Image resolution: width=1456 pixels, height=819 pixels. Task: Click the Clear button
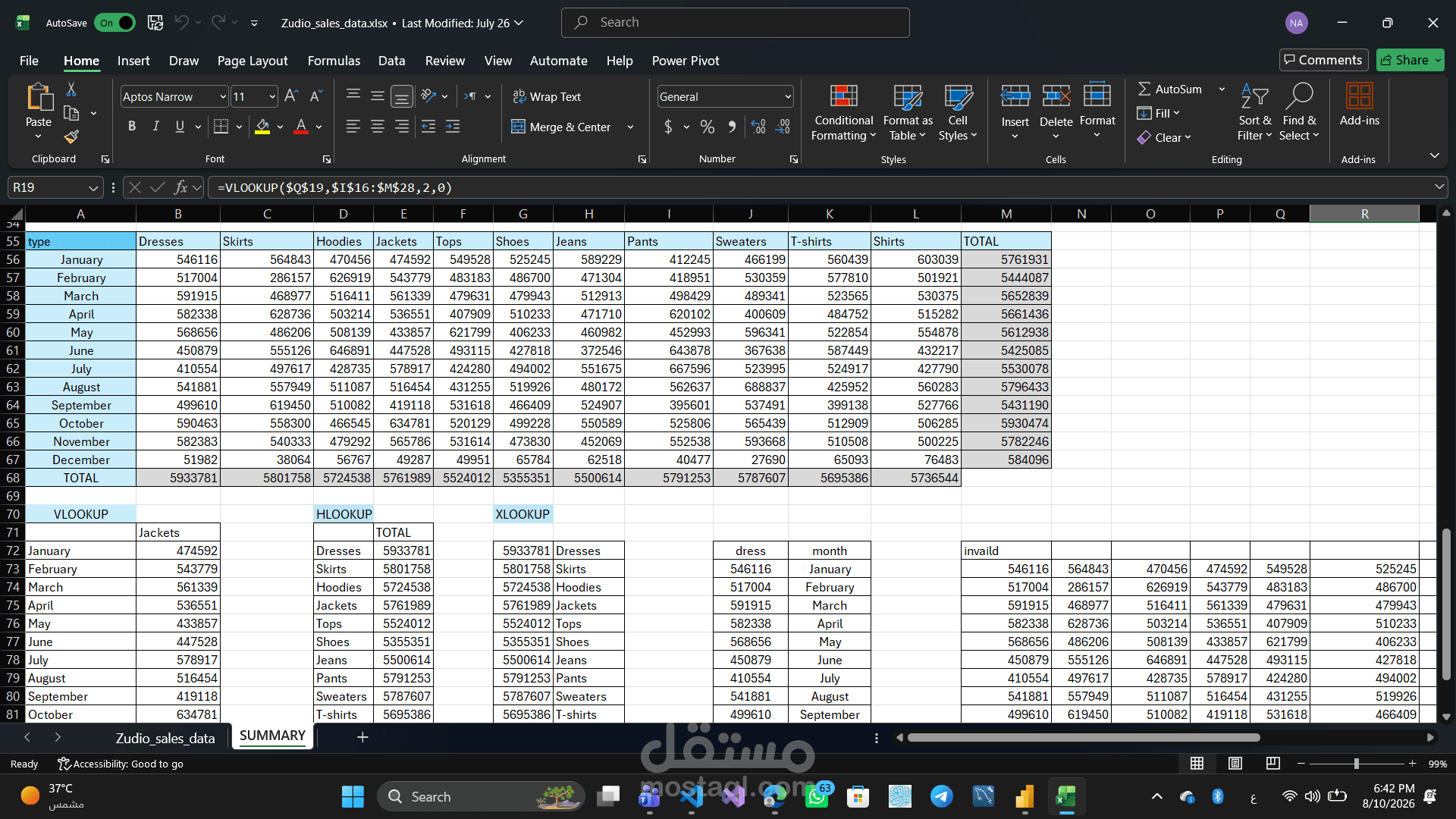[x=1164, y=137]
